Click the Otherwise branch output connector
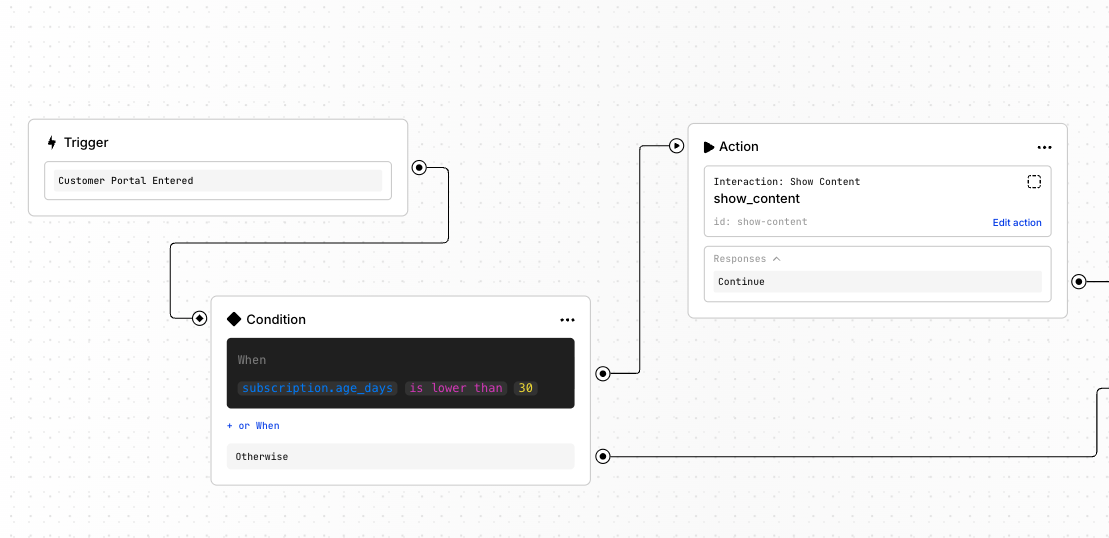 click(603, 457)
